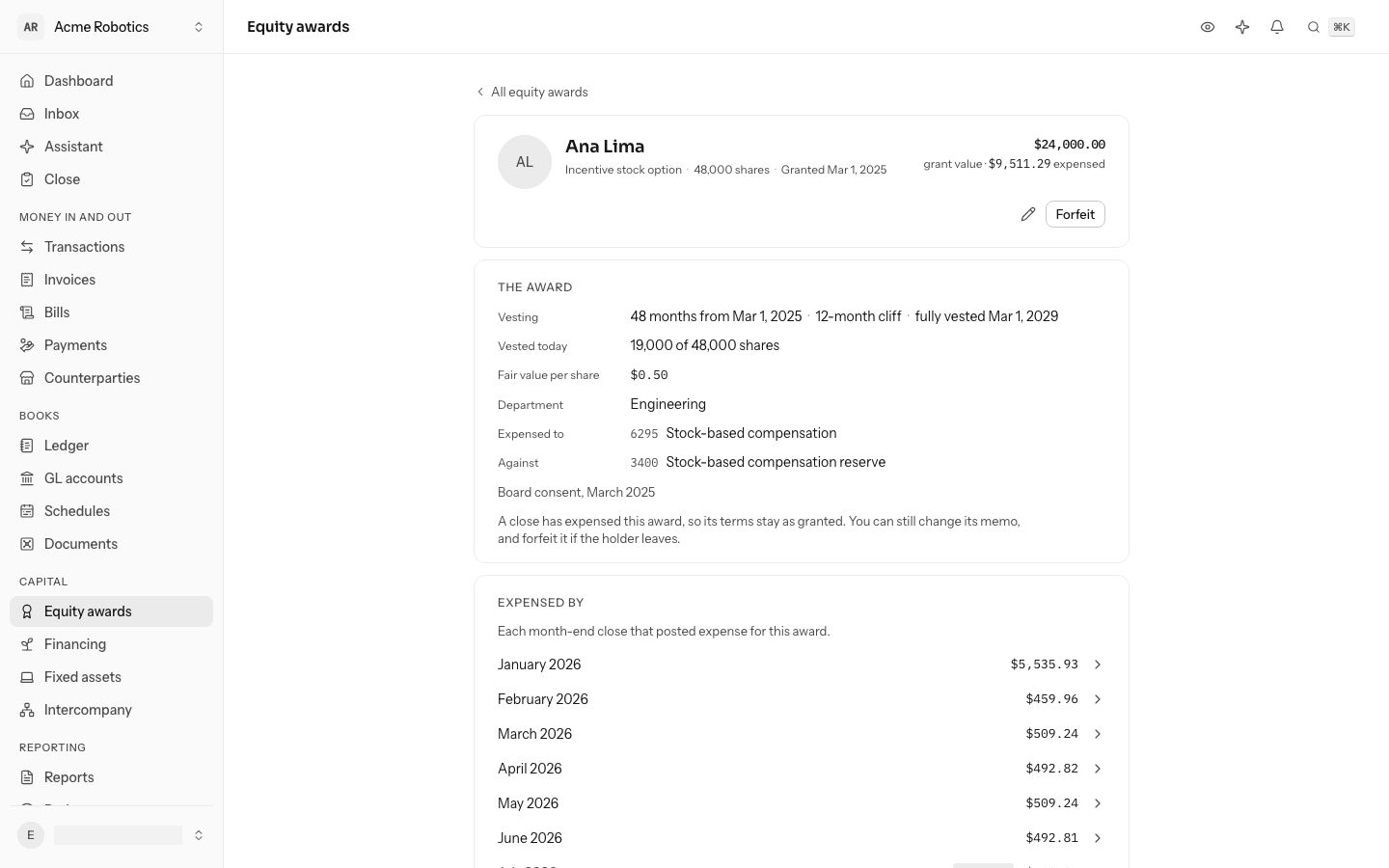
Task: Click the pencil edit icon for award
Action: click(1028, 214)
